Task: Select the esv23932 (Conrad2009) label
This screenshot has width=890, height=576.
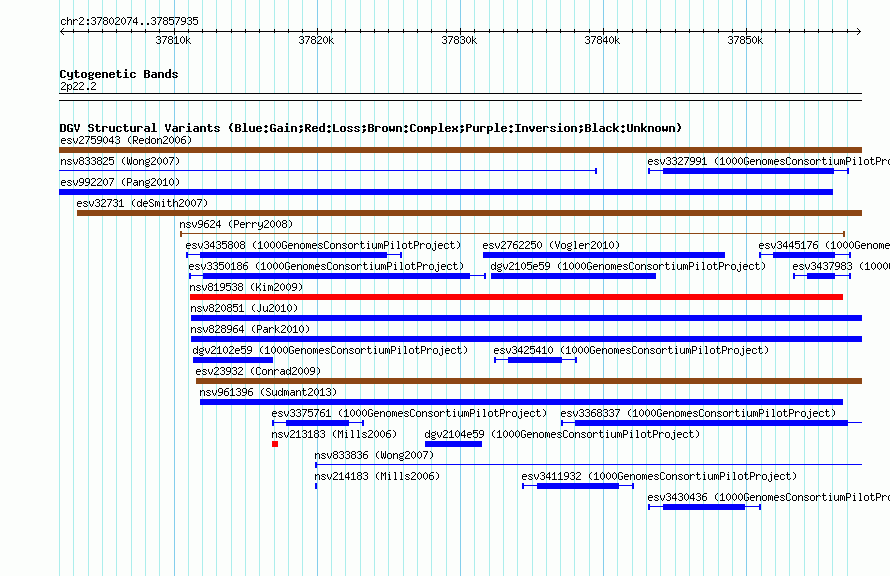Action: tap(258, 371)
